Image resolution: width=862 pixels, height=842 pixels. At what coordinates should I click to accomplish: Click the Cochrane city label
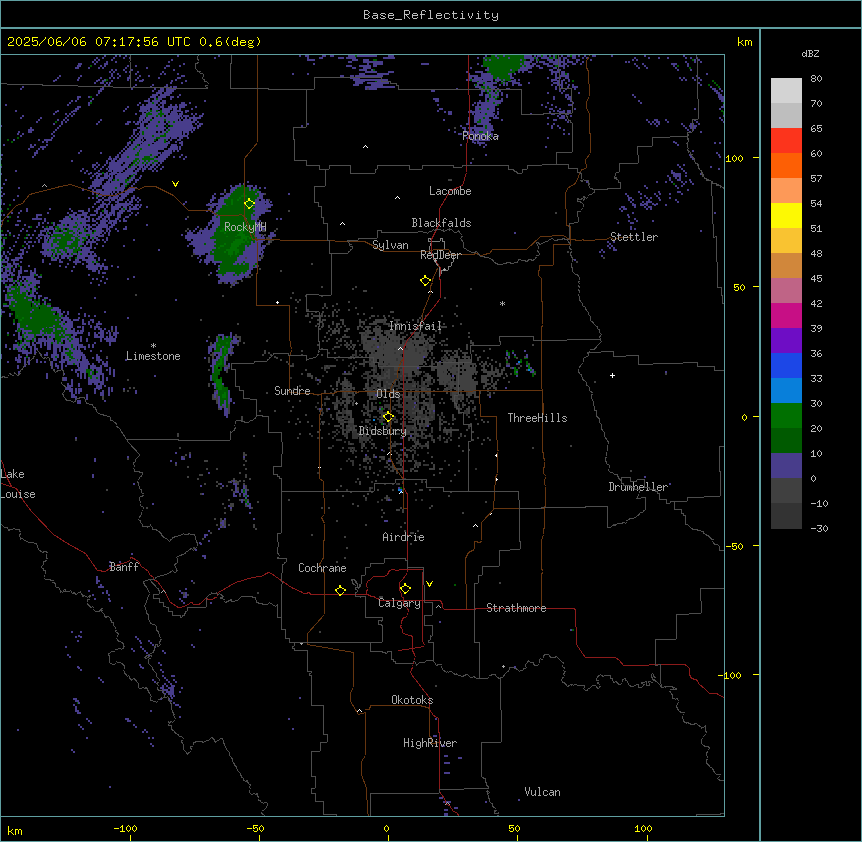pyautogui.click(x=322, y=568)
